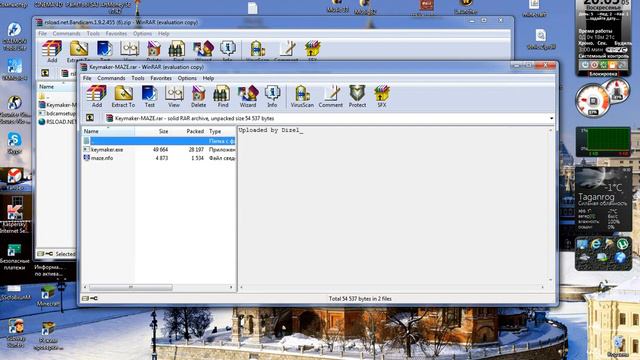Open Skype desktop shortcut
This screenshot has width=640, height=360.
click(14, 143)
